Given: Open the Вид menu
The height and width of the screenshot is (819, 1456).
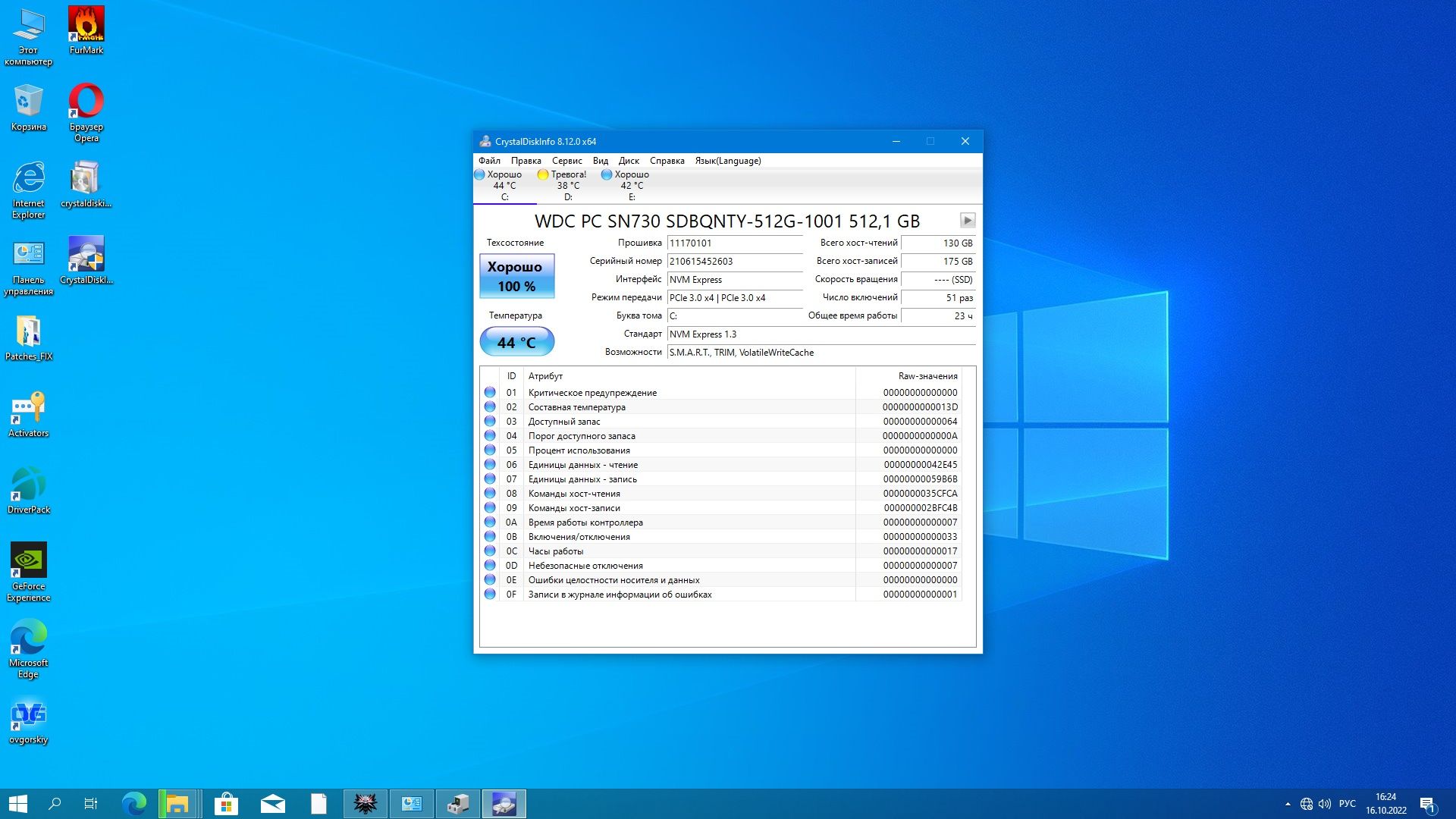Looking at the screenshot, I should pyautogui.click(x=600, y=161).
